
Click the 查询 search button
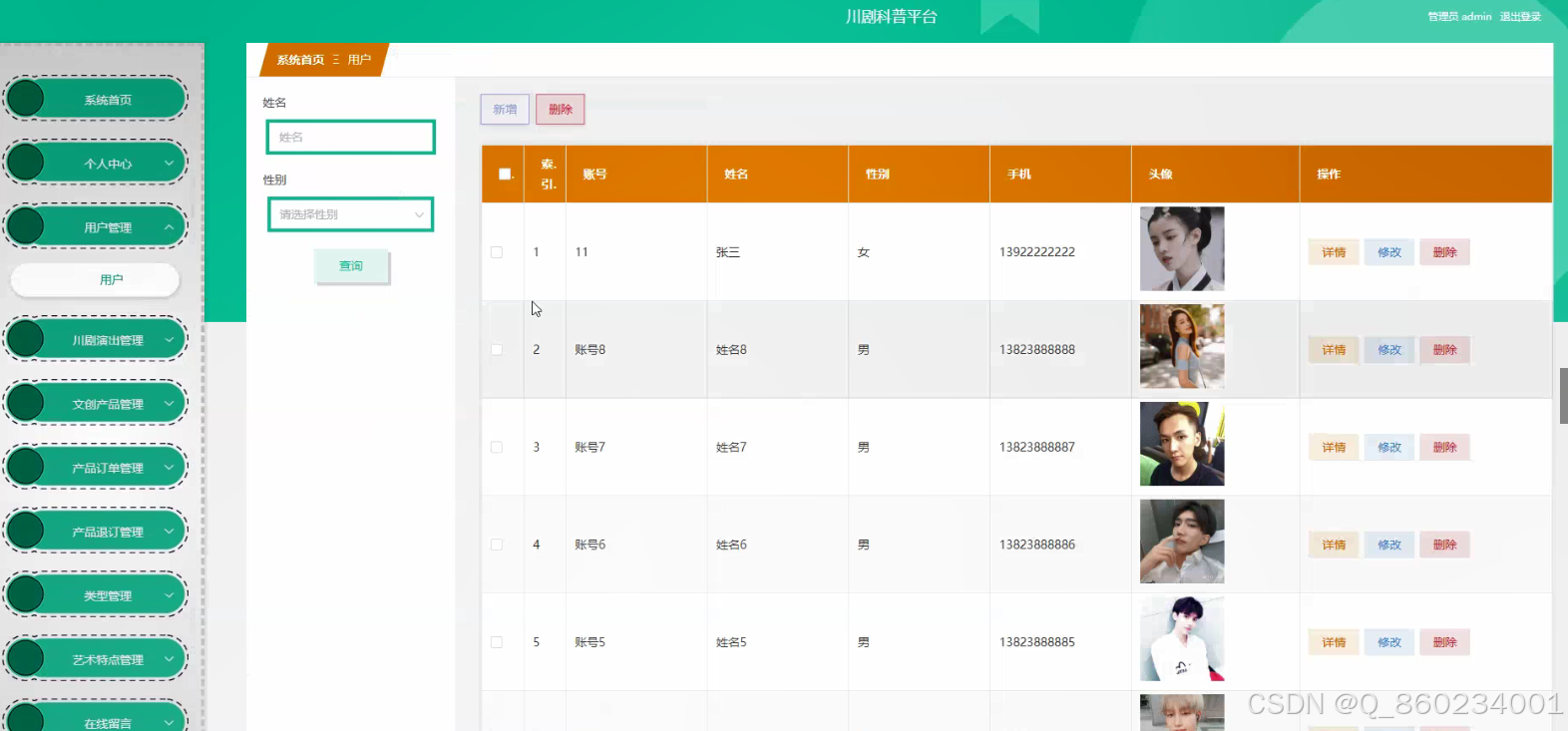point(351,266)
